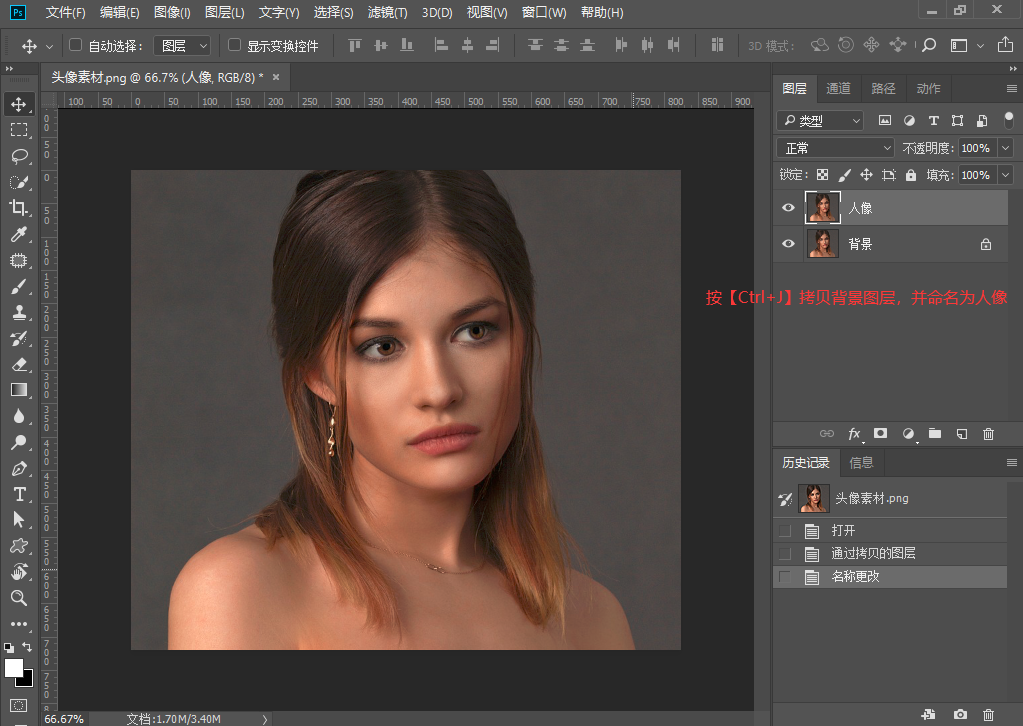The height and width of the screenshot is (726, 1023).
Task: Click the 头像素材.png snapshot
Action: pyautogui.click(x=891, y=498)
